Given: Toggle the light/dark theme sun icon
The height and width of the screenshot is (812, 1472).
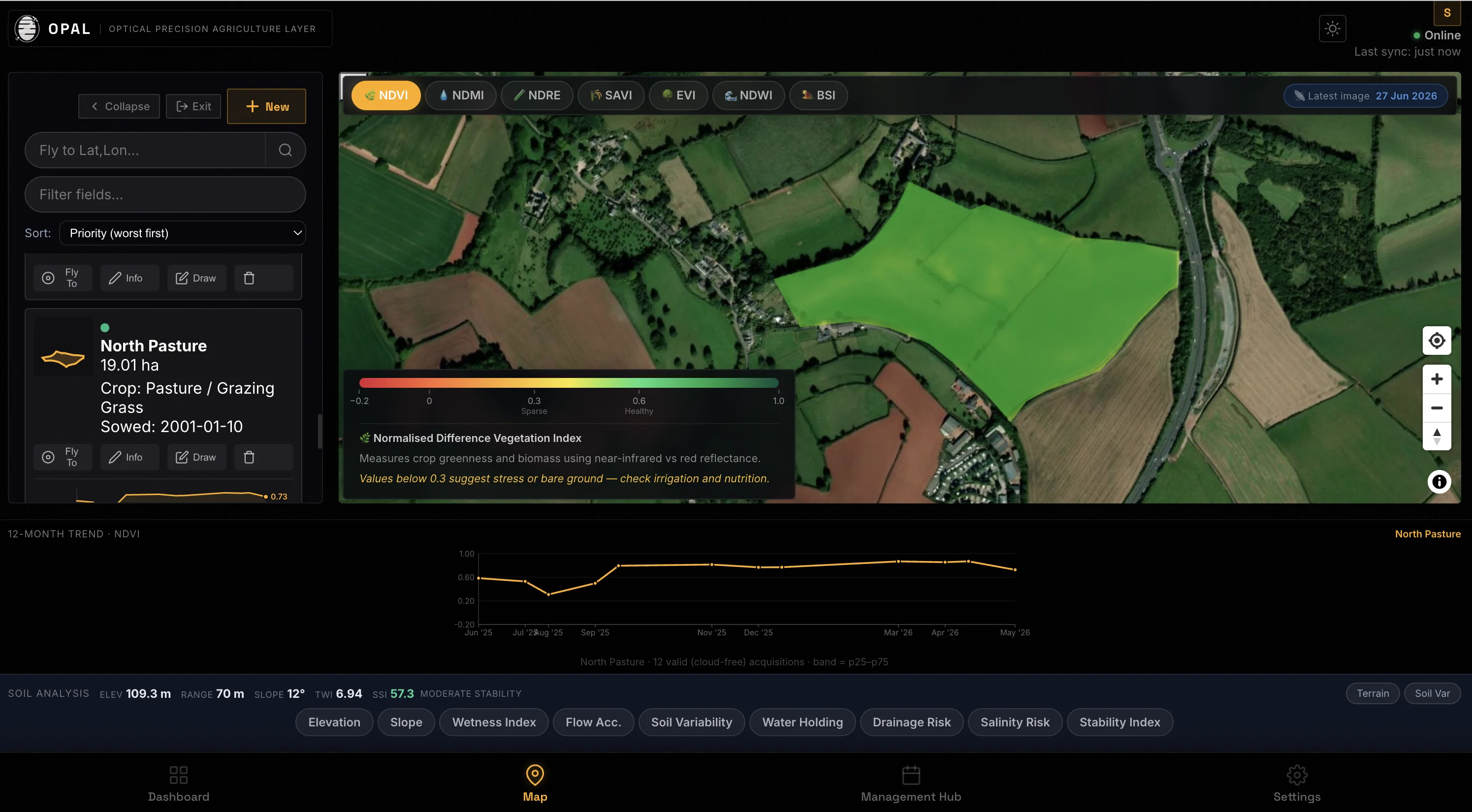Looking at the screenshot, I should click(1332, 28).
